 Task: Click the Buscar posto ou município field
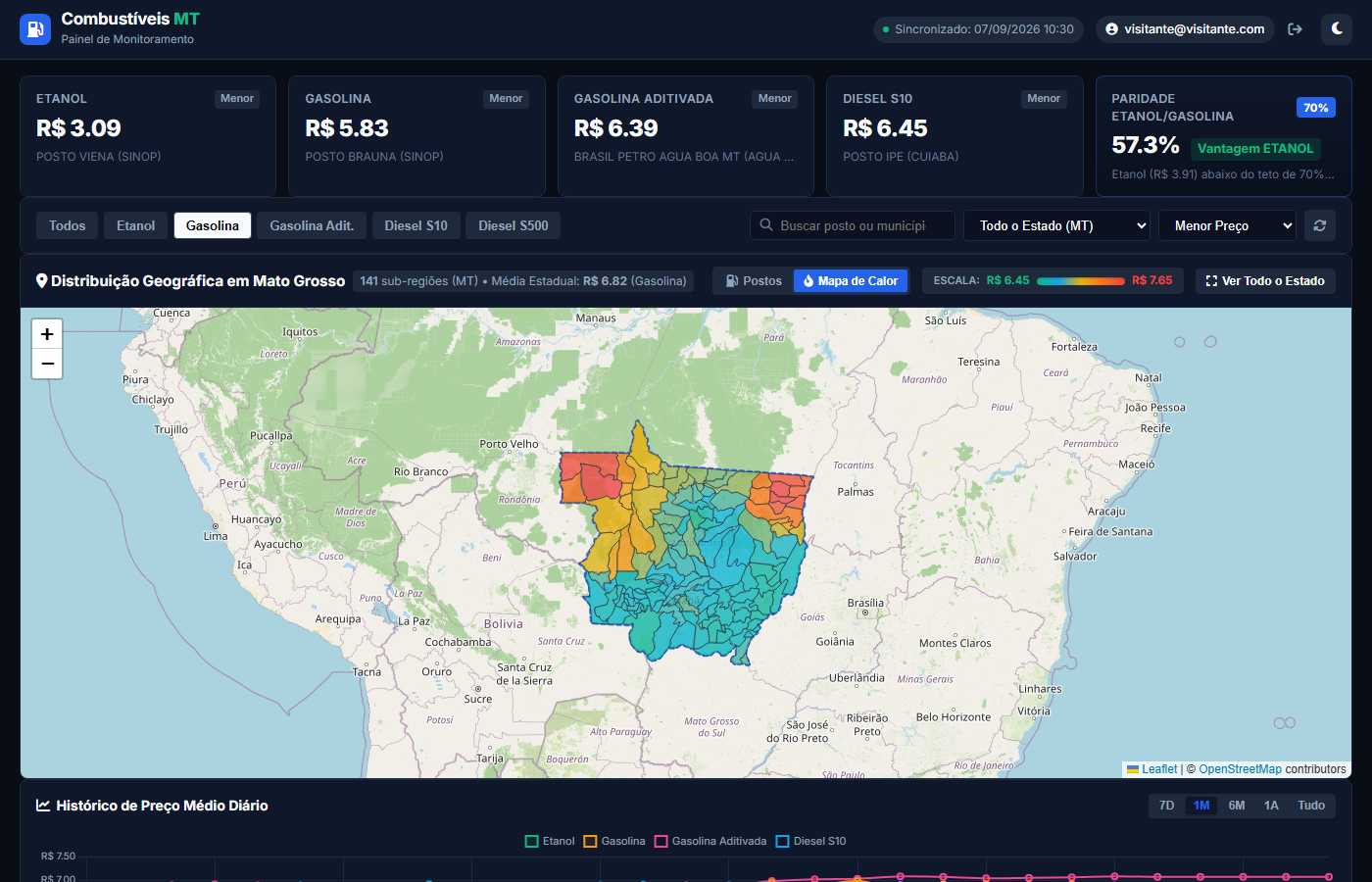(x=853, y=225)
